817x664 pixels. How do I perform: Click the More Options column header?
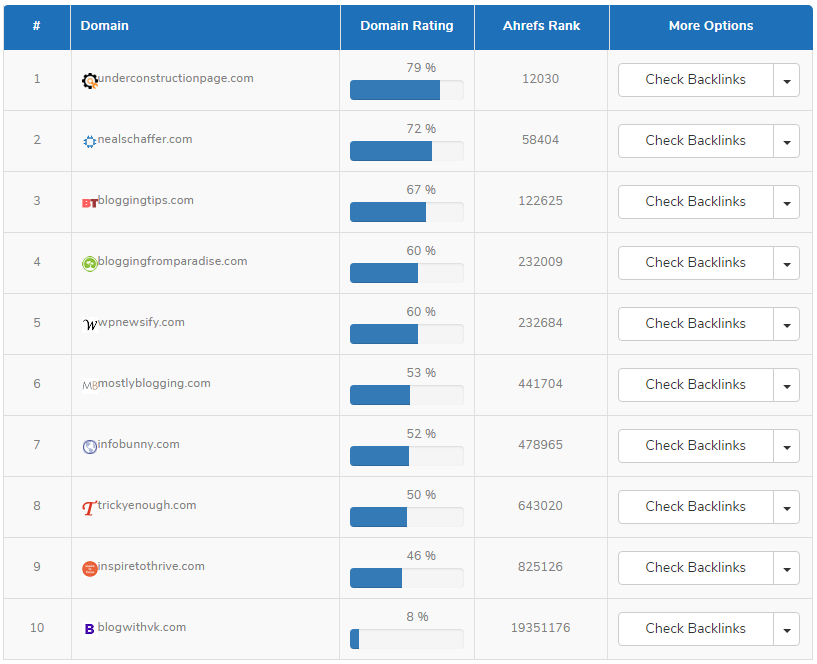coord(711,26)
